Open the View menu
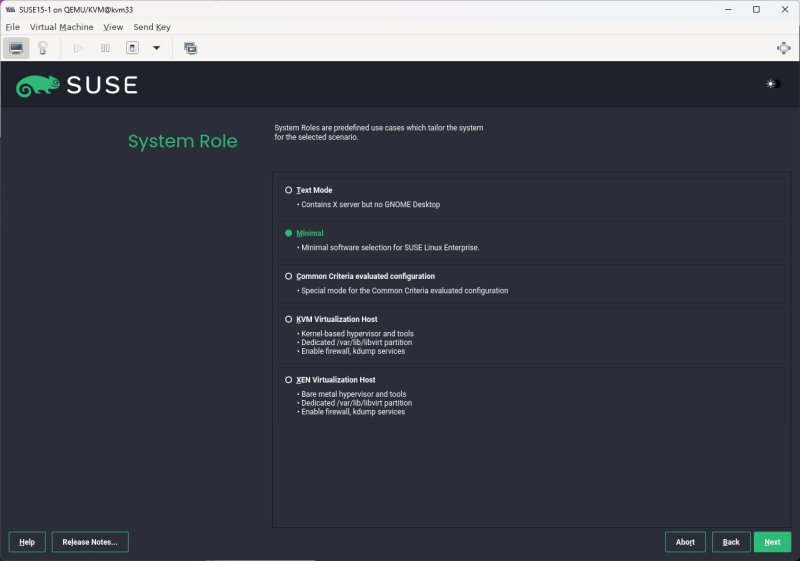Image resolution: width=800 pixels, height=561 pixels. [113, 27]
